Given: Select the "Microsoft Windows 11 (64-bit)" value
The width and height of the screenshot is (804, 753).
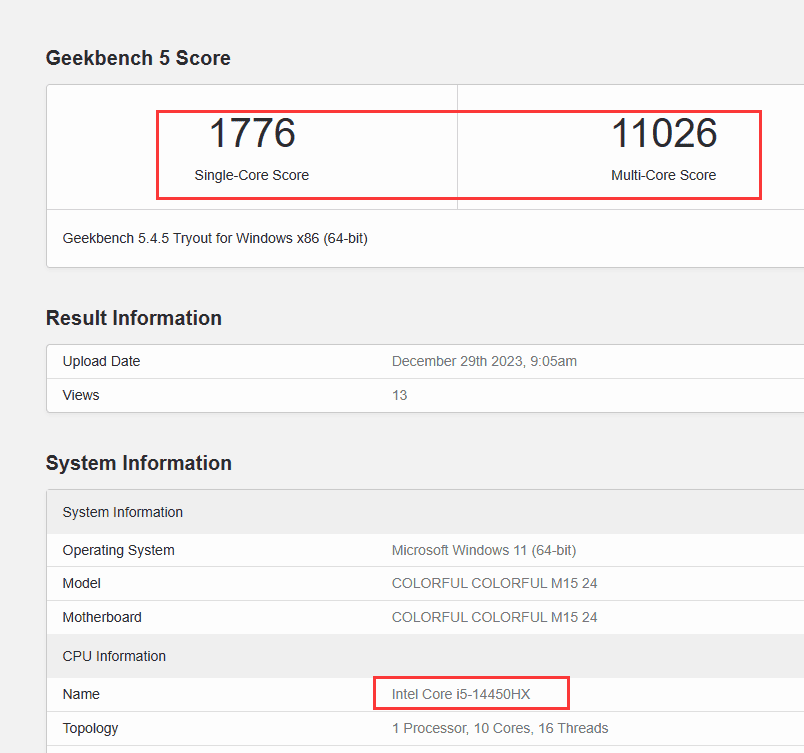Looking at the screenshot, I should point(484,551).
